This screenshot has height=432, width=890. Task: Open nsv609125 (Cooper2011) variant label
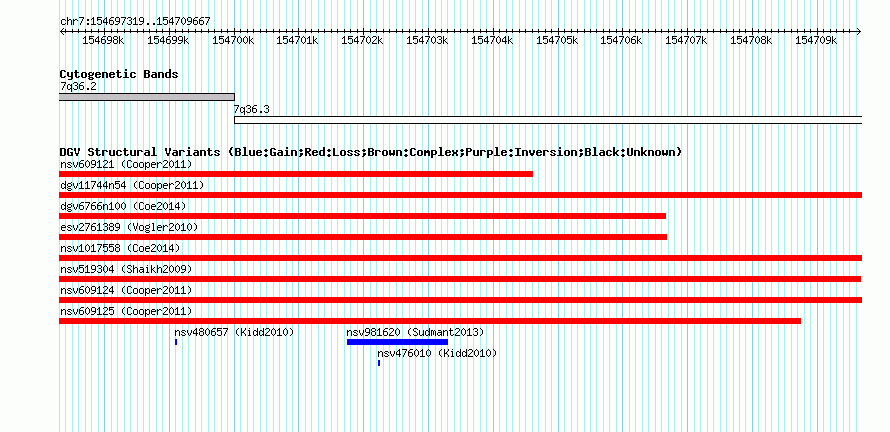126,312
